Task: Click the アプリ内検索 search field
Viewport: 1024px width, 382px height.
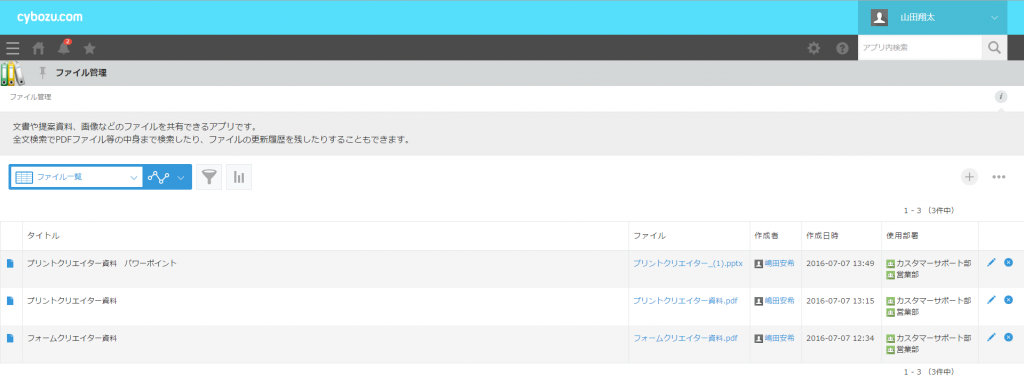Action: pos(920,48)
